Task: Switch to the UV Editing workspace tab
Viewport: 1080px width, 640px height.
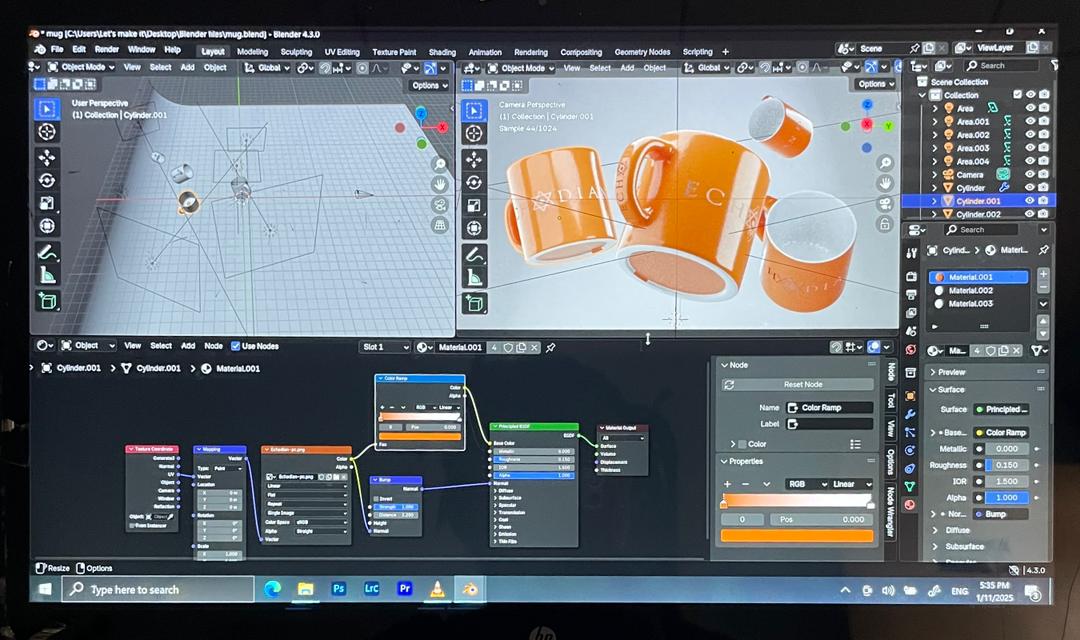Action: [x=342, y=52]
